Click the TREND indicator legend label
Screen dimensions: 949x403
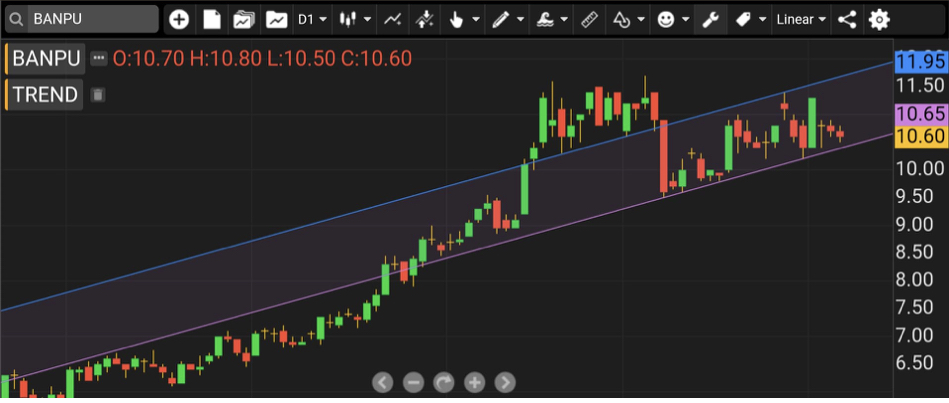click(x=45, y=95)
